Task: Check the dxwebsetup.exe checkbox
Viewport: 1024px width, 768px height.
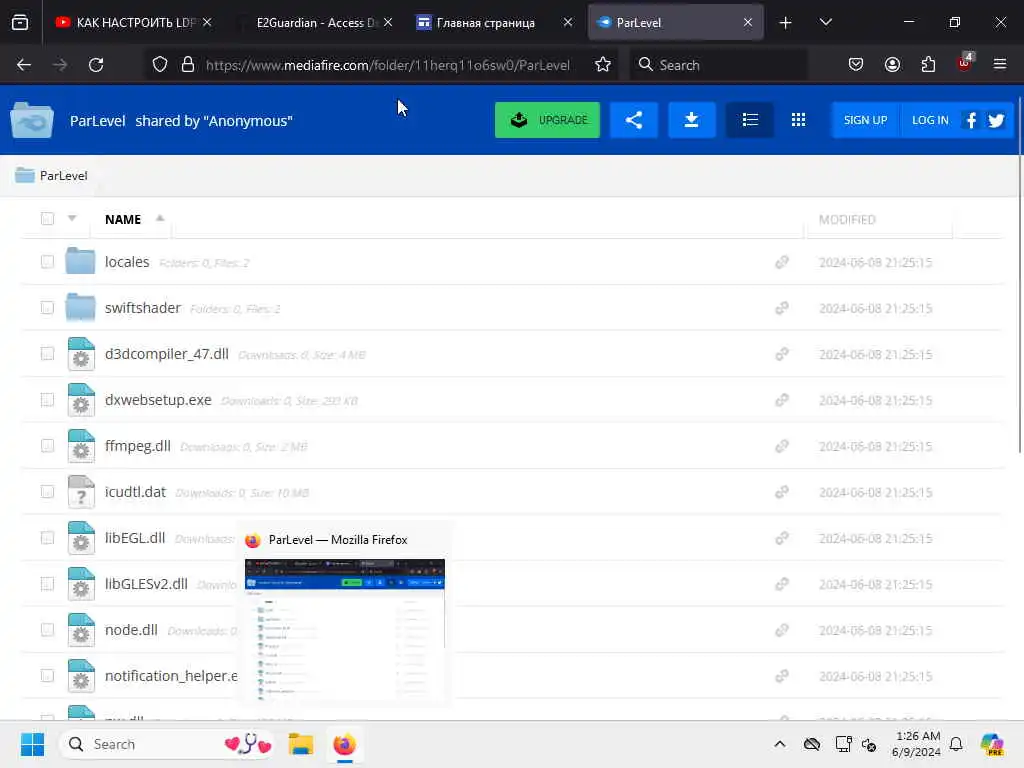Action: 47,400
